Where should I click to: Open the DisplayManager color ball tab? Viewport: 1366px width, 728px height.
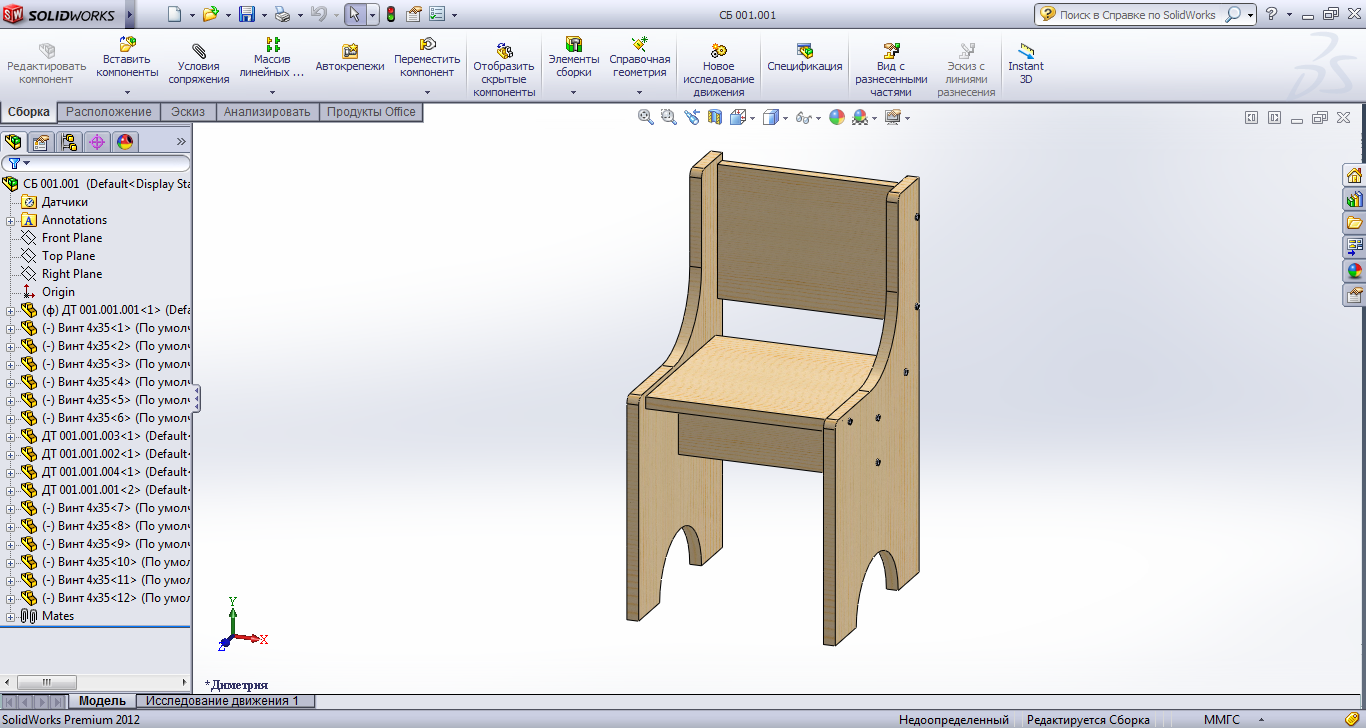coord(125,142)
